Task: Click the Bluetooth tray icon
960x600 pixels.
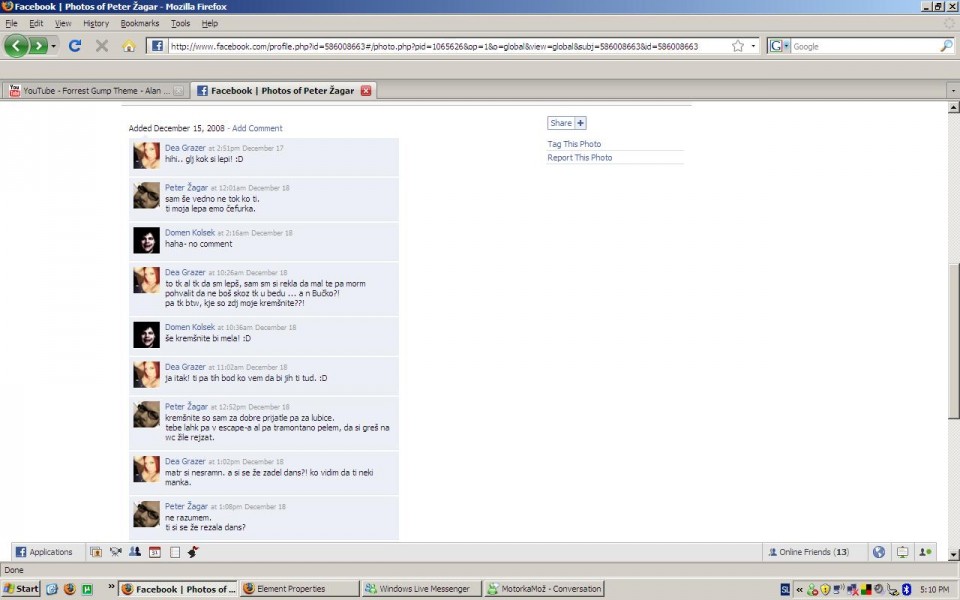Action: (x=906, y=590)
